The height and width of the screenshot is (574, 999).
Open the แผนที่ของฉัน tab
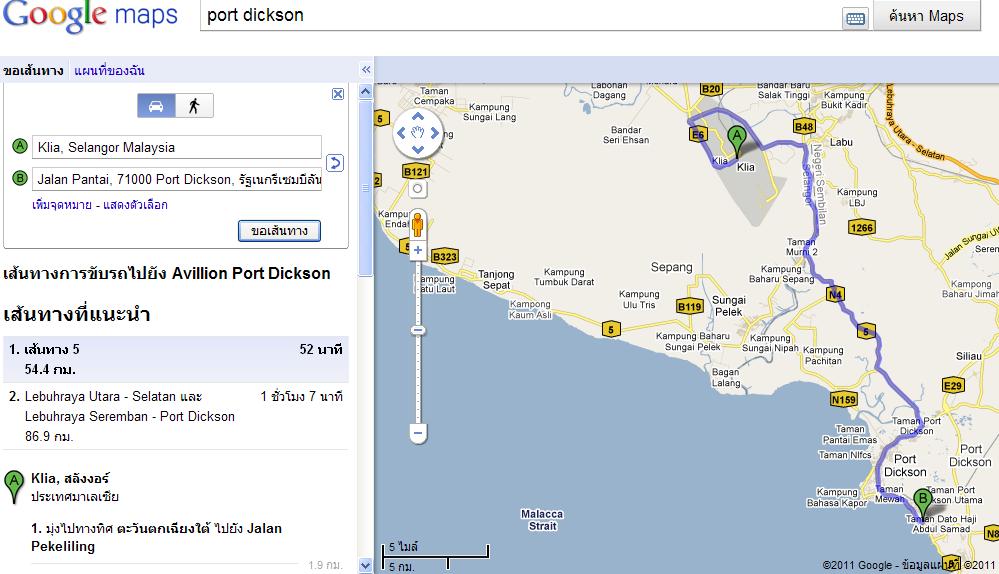coord(109,71)
